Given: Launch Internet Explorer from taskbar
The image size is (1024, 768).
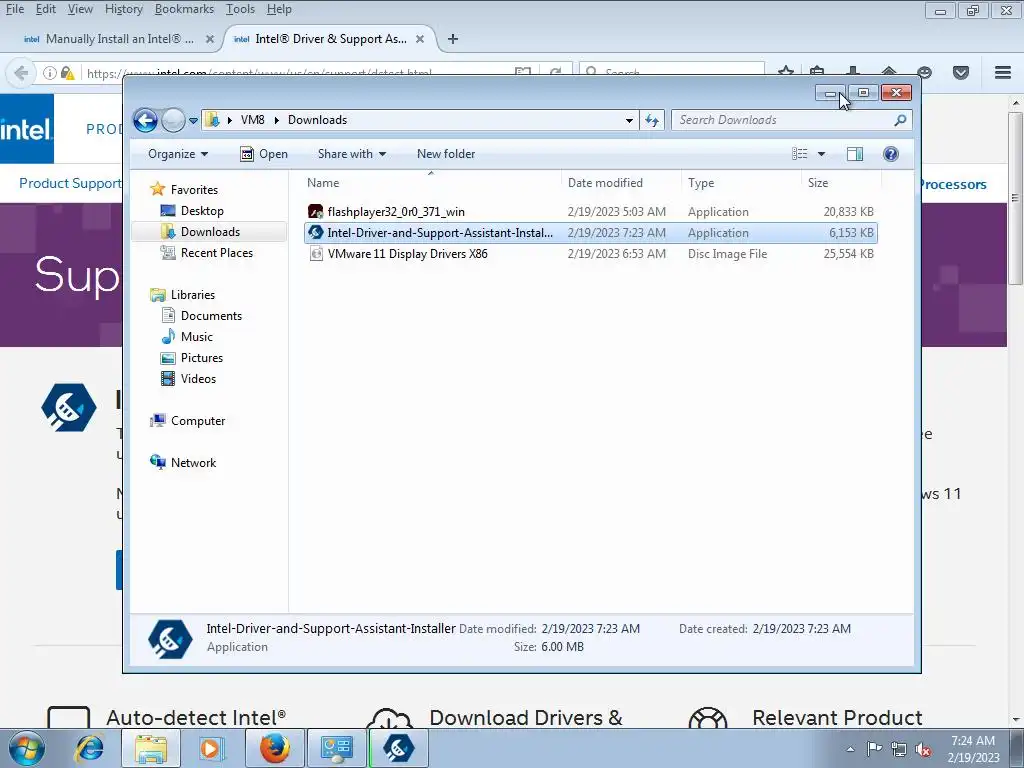Looking at the screenshot, I should [89, 748].
